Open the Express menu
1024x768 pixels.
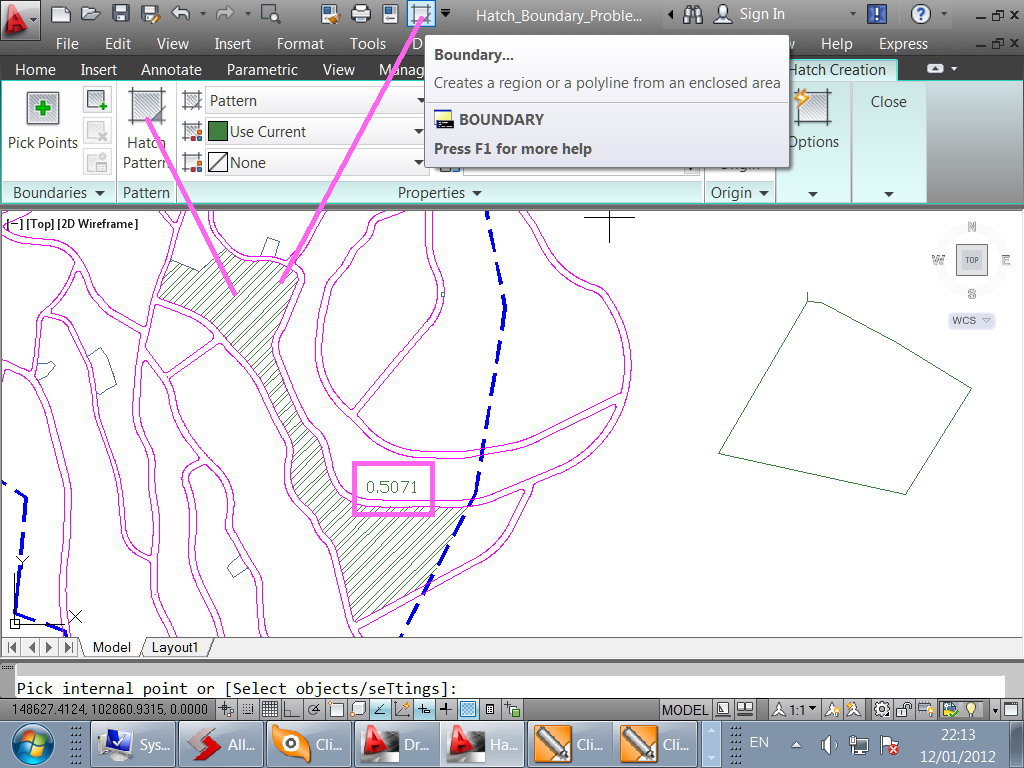pyautogui.click(x=903, y=44)
